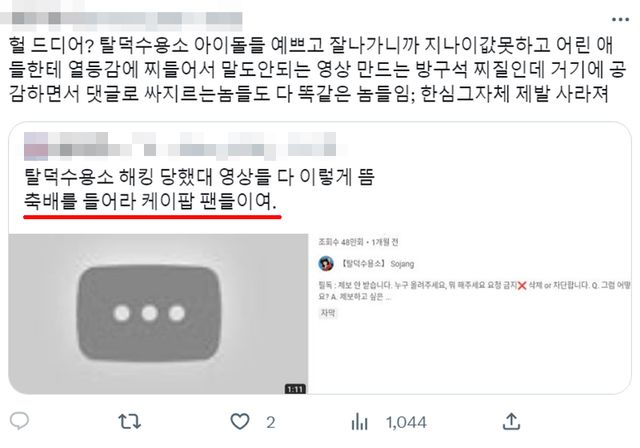View analytics via the bar chart icon
The width and height of the screenshot is (640, 448).
pos(359,421)
